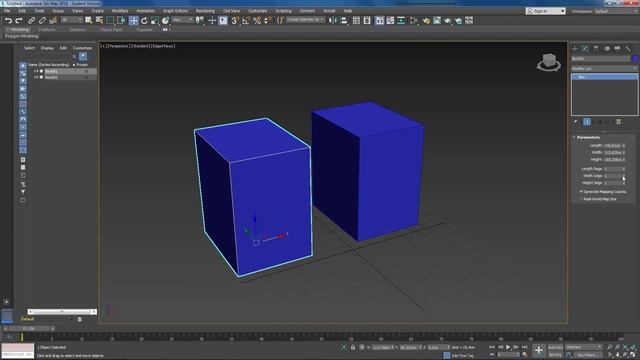
Task: Toggle Percent Snap in toolbar
Action: pyautogui.click(x=257, y=20)
